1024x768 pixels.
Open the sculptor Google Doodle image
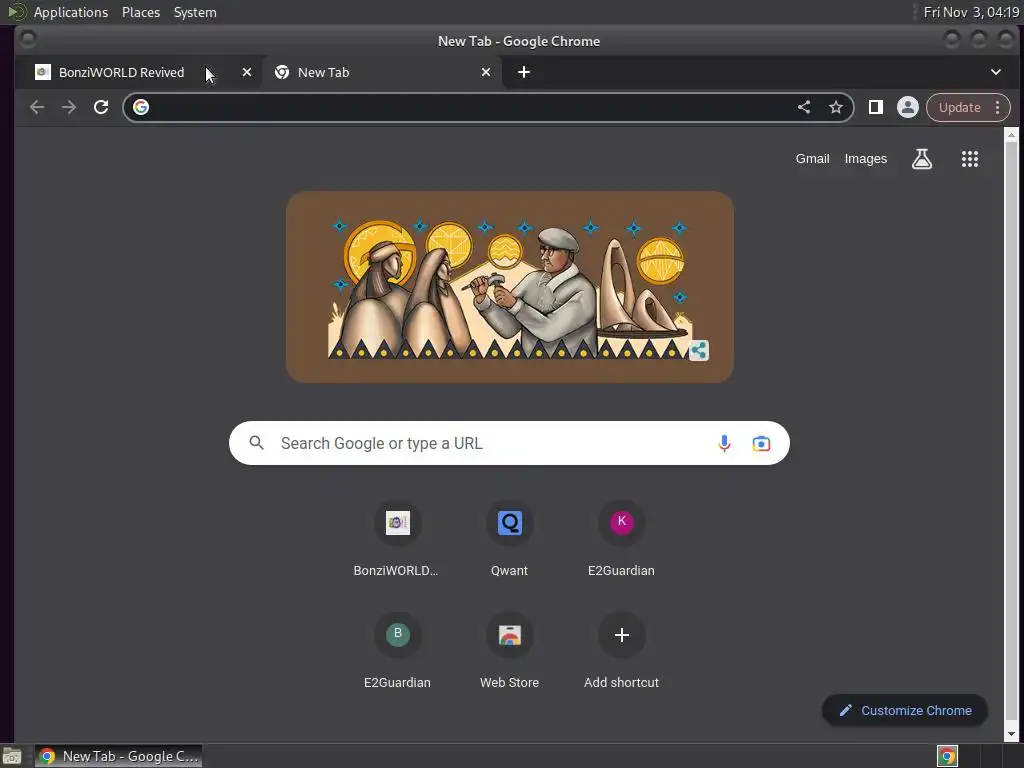509,287
